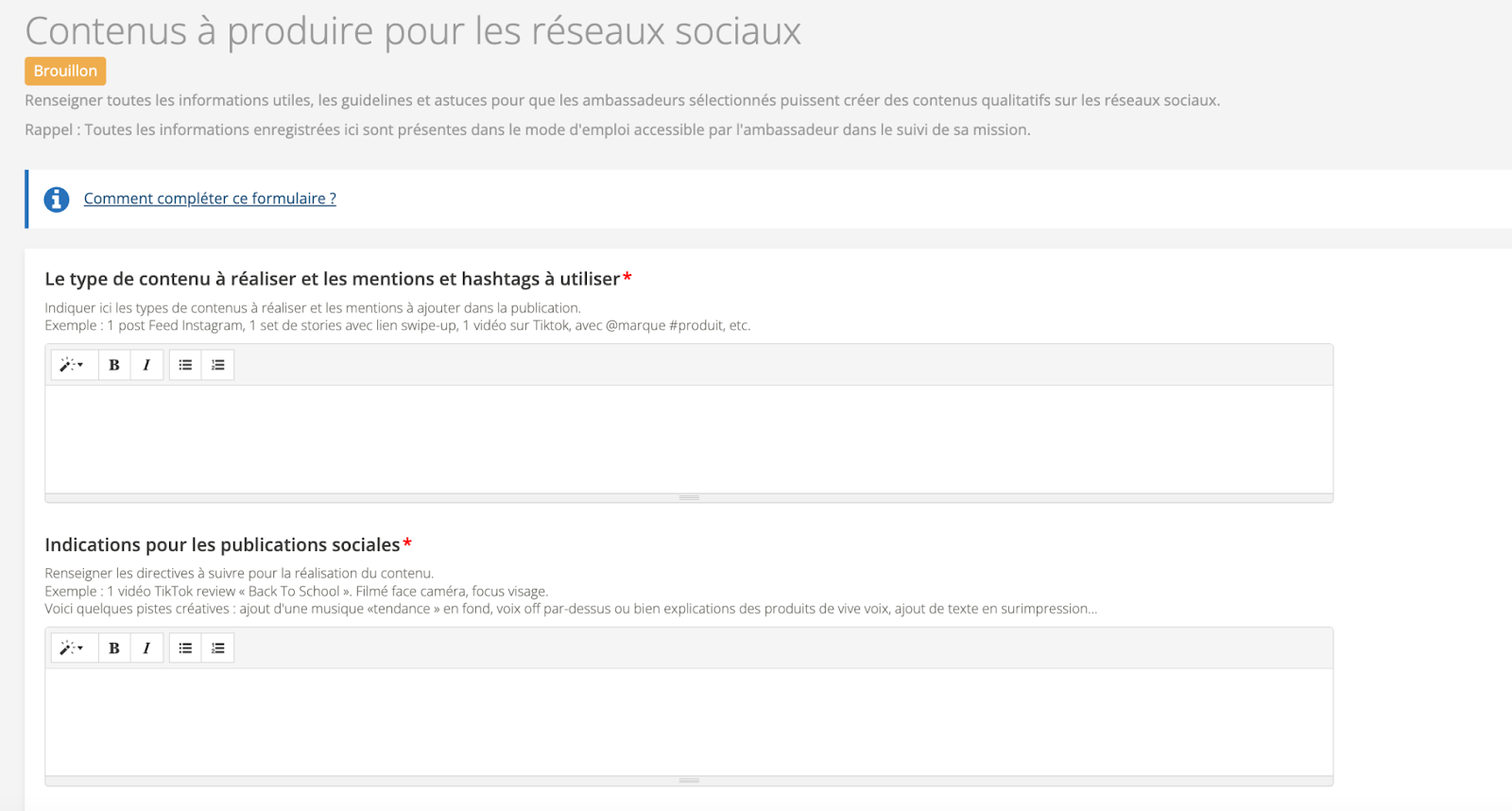Image resolution: width=1512 pixels, height=811 pixels.
Task: Toggle bold in the content type editor
Action: point(114,365)
